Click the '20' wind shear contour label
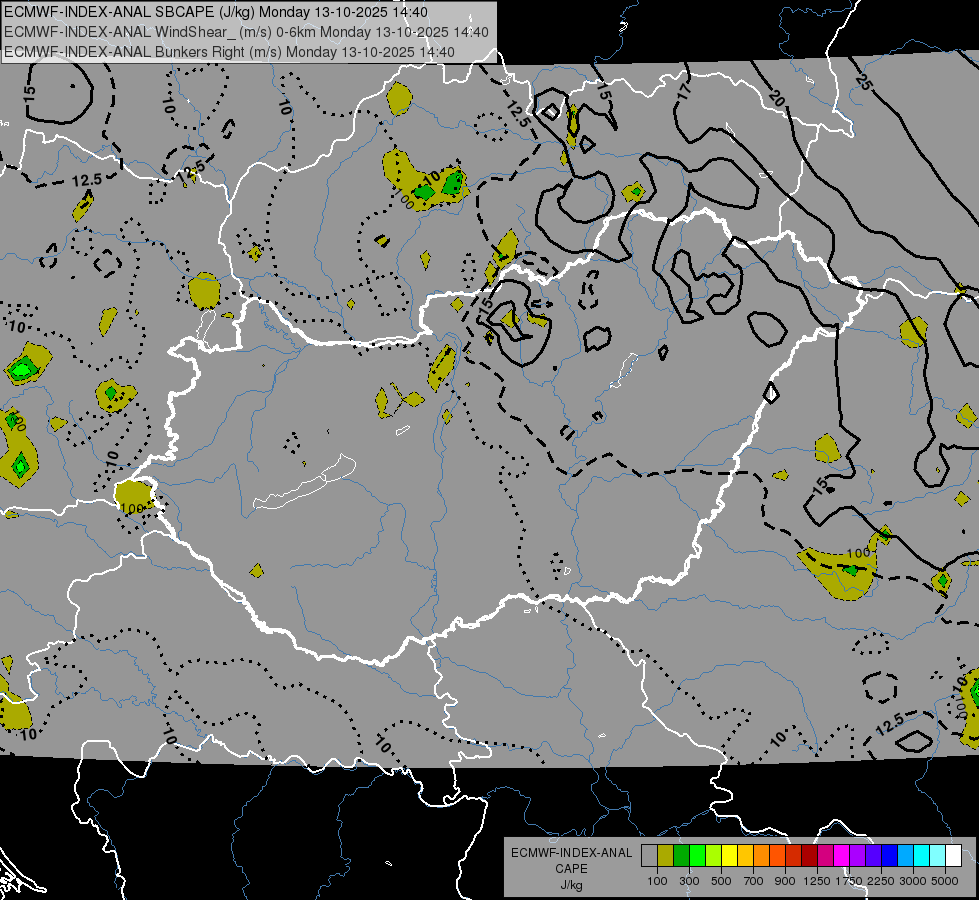Image resolution: width=979 pixels, height=900 pixels. click(x=775, y=97)
